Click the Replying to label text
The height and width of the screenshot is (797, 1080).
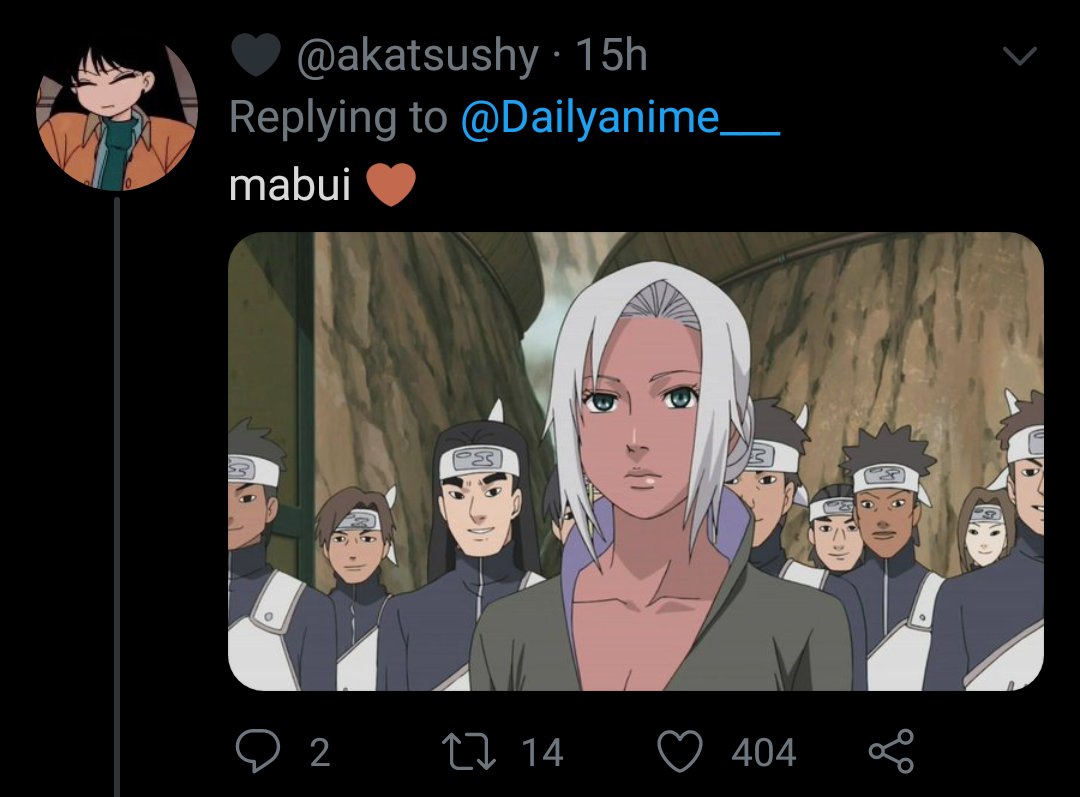338,118
